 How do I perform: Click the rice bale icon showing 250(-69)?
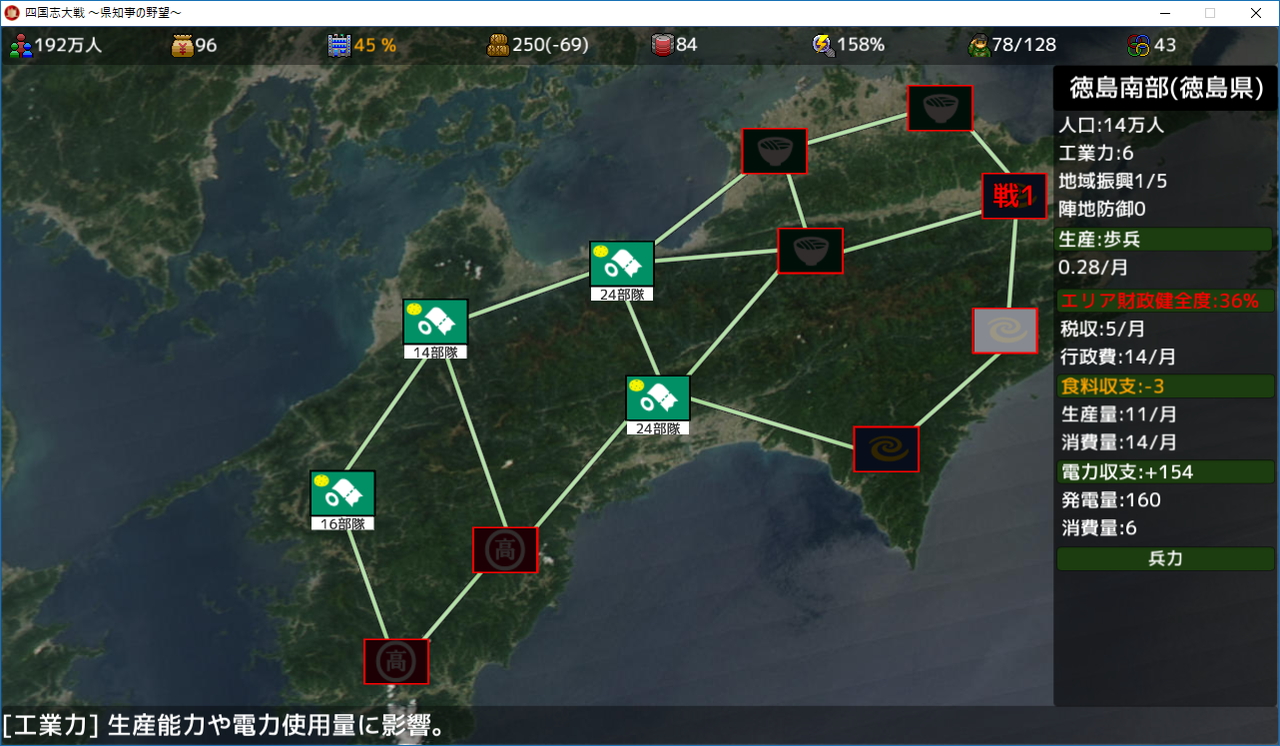point(500,44)
